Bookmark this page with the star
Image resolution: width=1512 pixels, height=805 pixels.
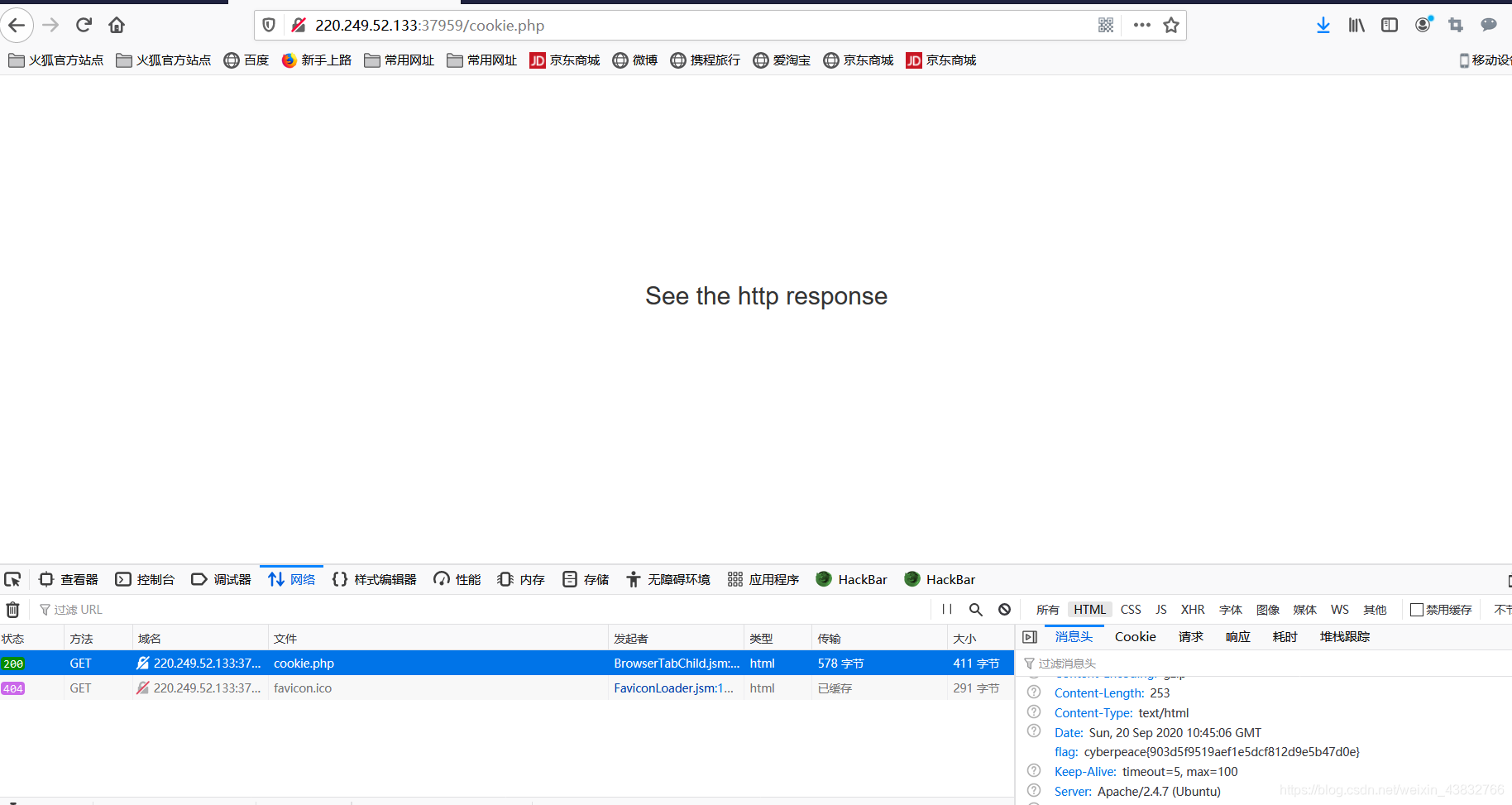[1171, 25]
